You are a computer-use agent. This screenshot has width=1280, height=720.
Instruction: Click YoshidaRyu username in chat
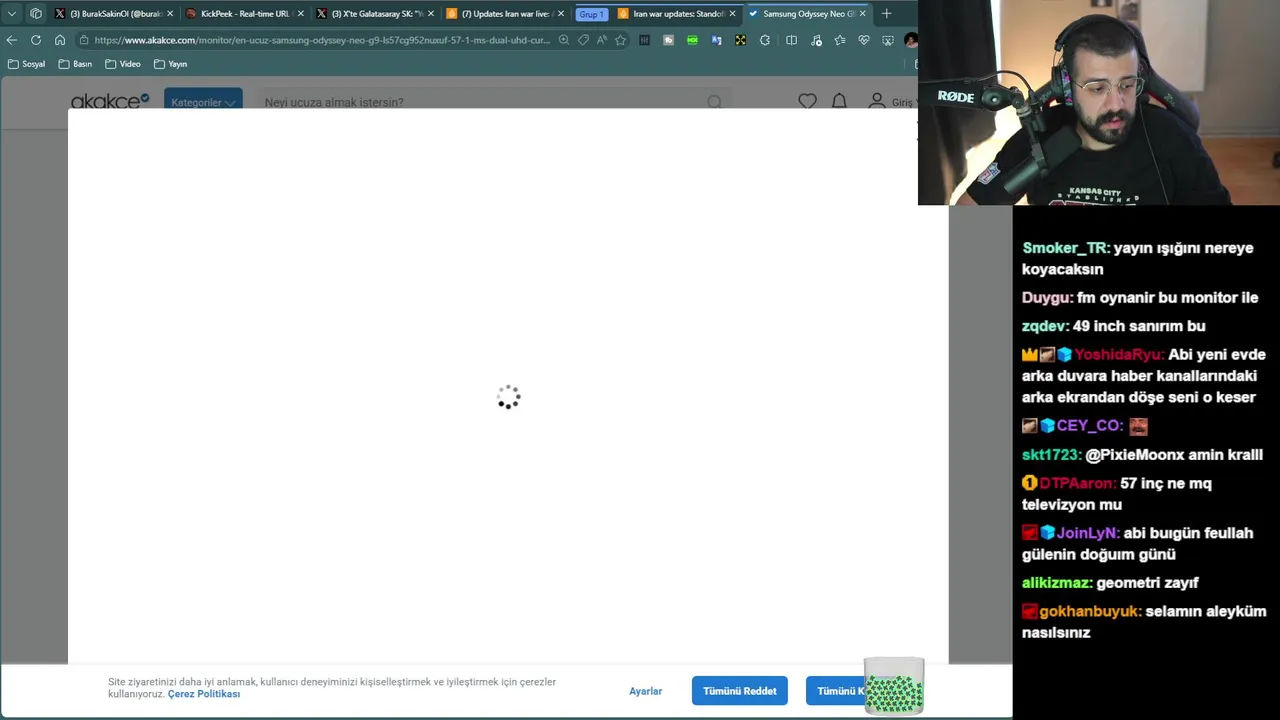1118,354
